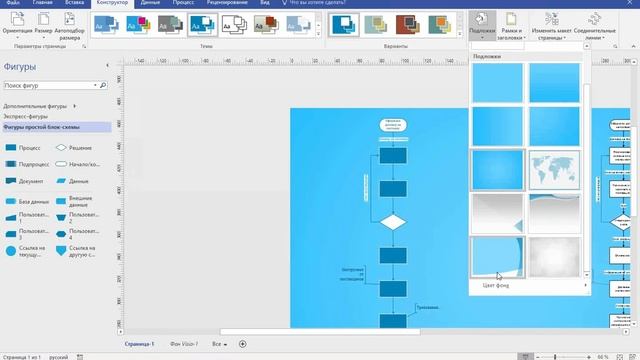Image resolution: width=640 pixels, height=360 pixels.
Task: Apply the colorful pink-green theme
Action: tap(138, 25)
